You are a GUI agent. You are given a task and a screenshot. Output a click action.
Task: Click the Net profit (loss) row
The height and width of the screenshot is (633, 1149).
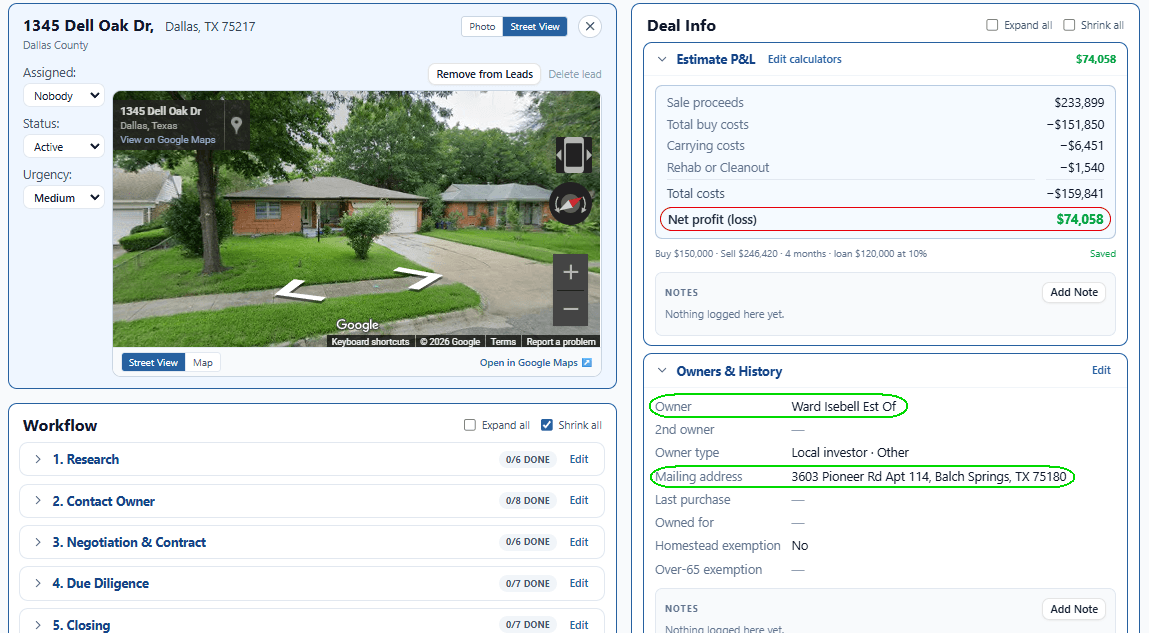tap(885, 219)
